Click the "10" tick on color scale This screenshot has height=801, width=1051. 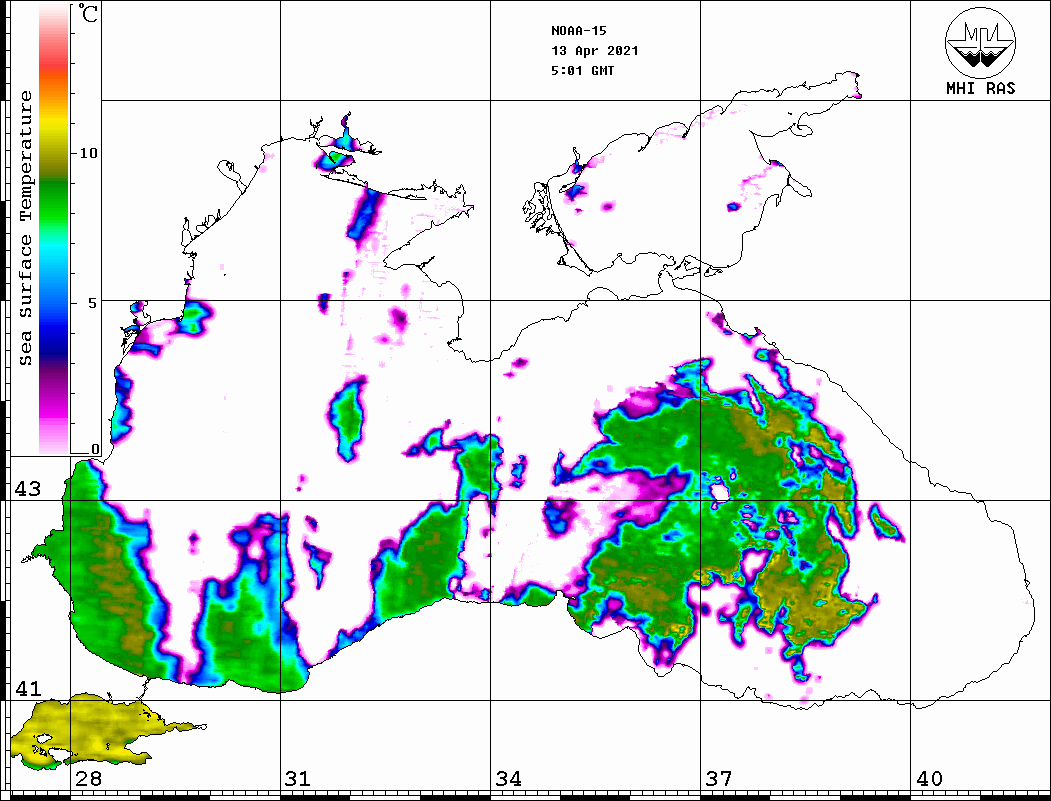88,153
